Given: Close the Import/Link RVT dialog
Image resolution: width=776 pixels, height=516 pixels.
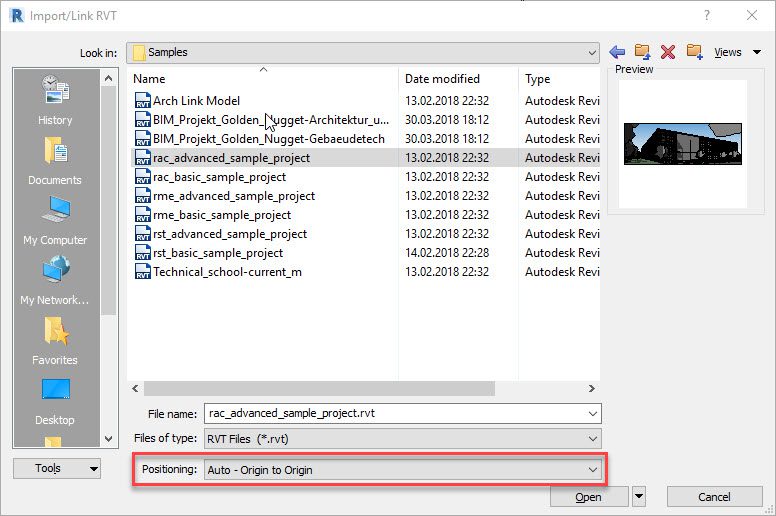Looking at the screenshot, I should point(752,15).
